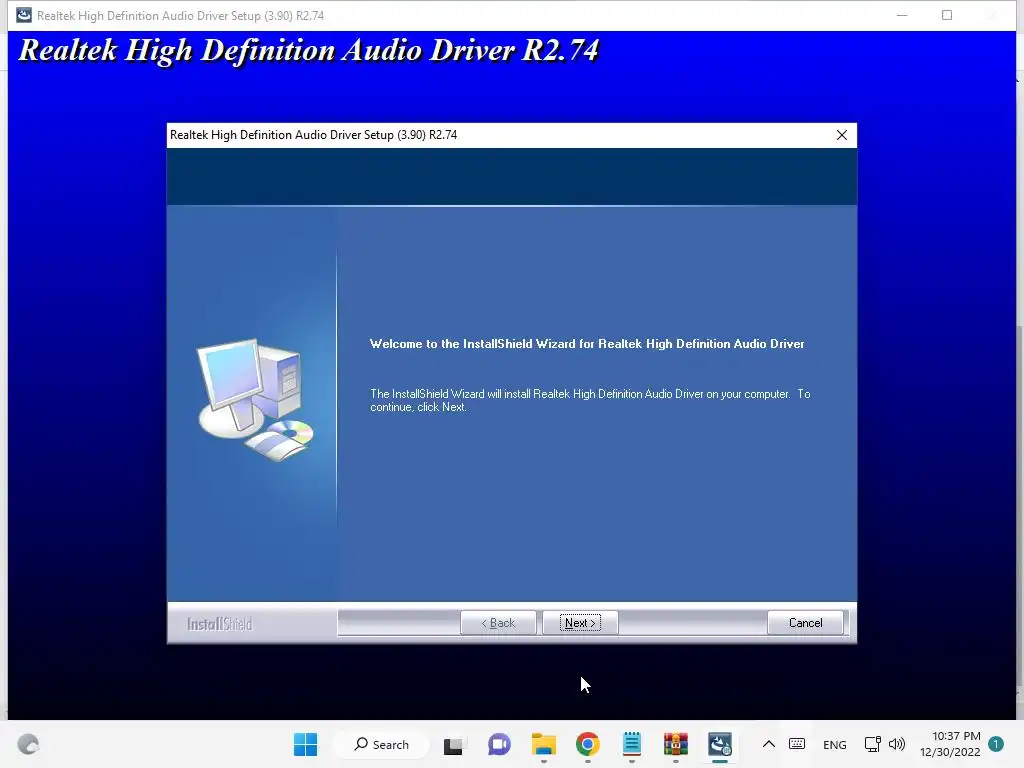The image size is (1024, 768).
Task: Click the dialog title Realtek Setup (3.90) R2.74
Action: [x=313, y=135]
